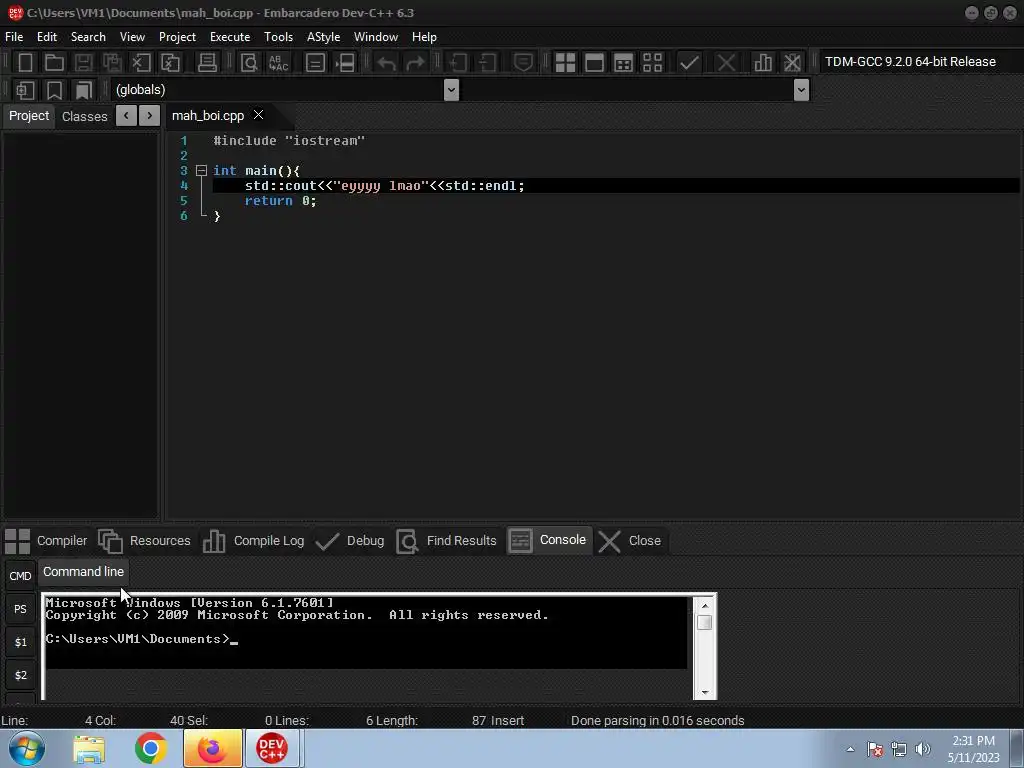
Task: Switch to the Compile Log tab
Action: [253, 541]
